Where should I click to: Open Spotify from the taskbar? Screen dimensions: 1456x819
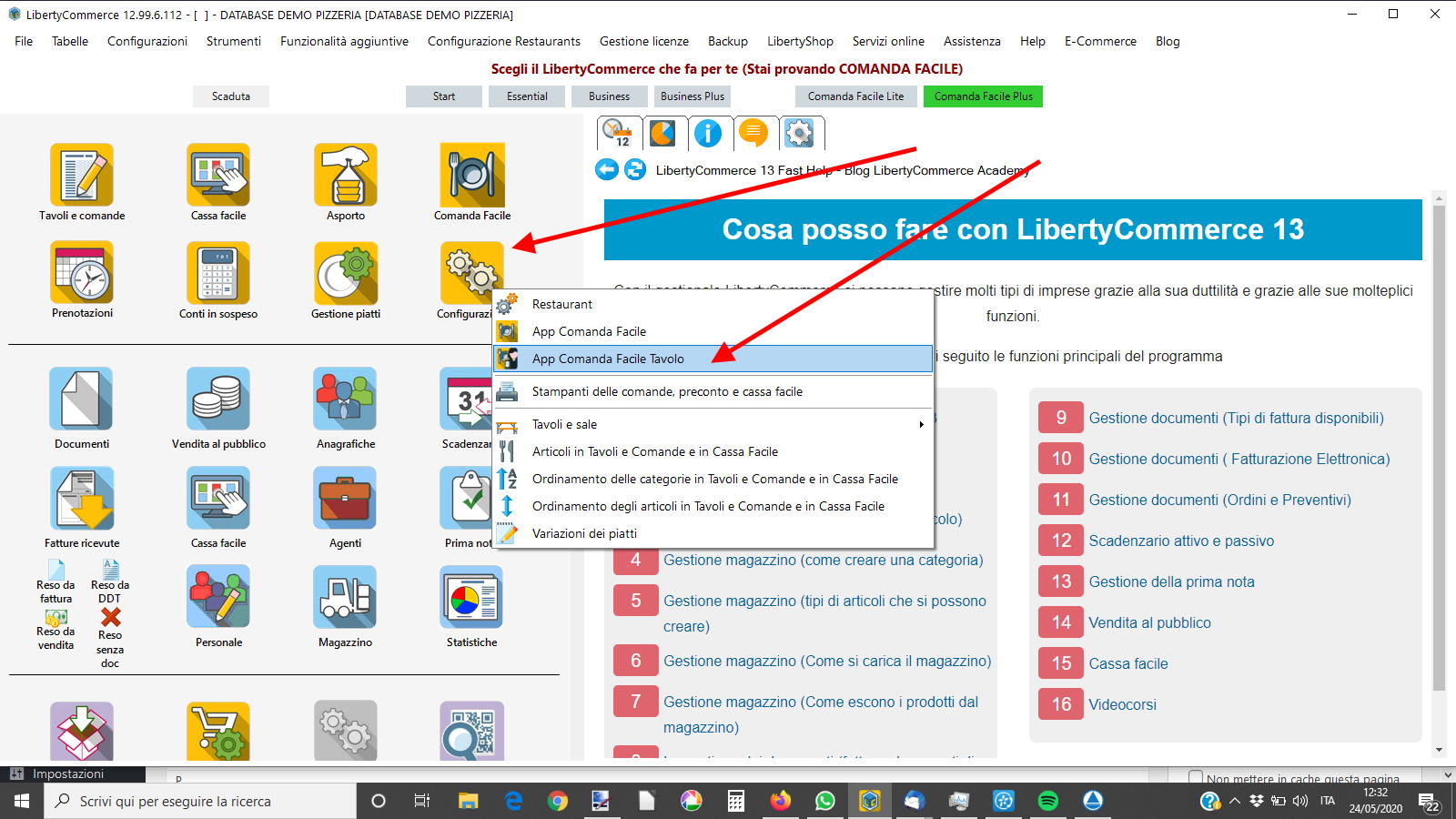pyautogui.click(x=1047, y=801)
